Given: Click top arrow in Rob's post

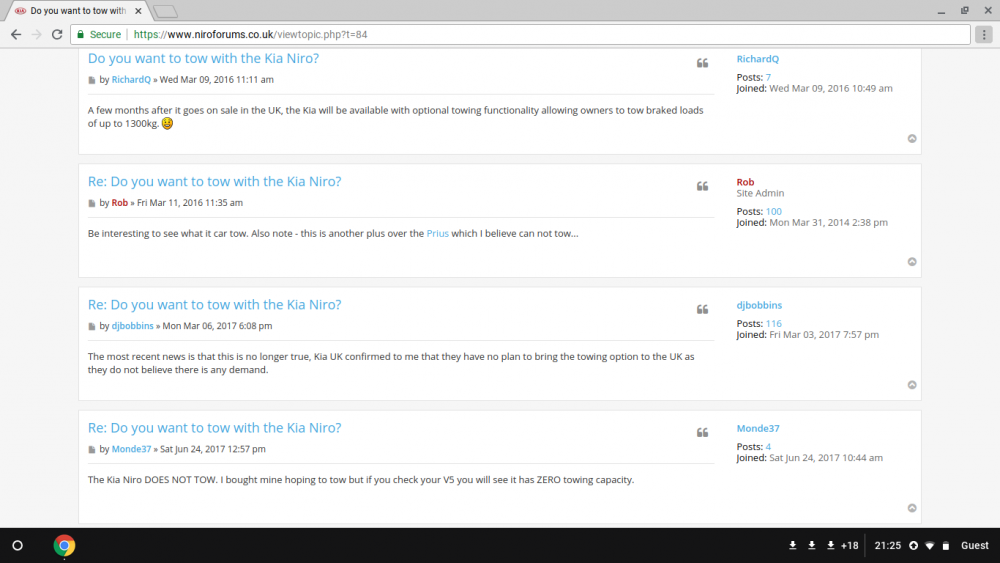Looking at the screenshot, I should 912,261.
